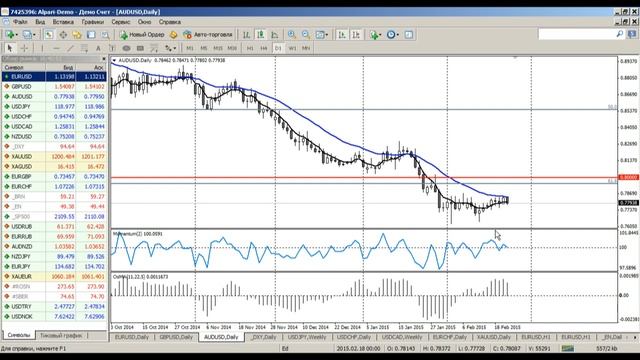Open the New Chart dropdown arrow
The width and height of the screenshot is (640, 360).
pos(17,35)
